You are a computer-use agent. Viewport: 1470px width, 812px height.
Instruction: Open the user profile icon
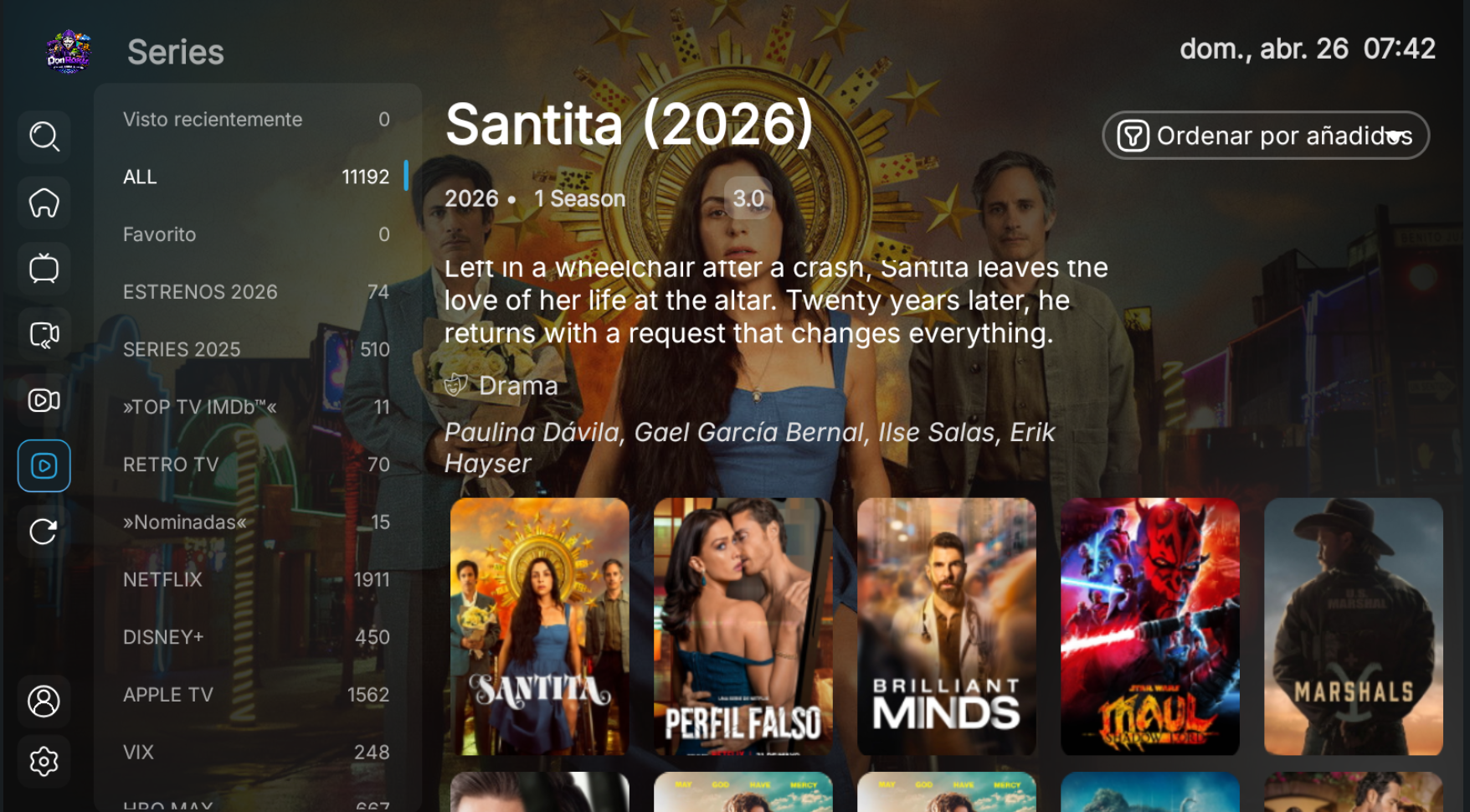pyautogui.click(x=44, y=701)
